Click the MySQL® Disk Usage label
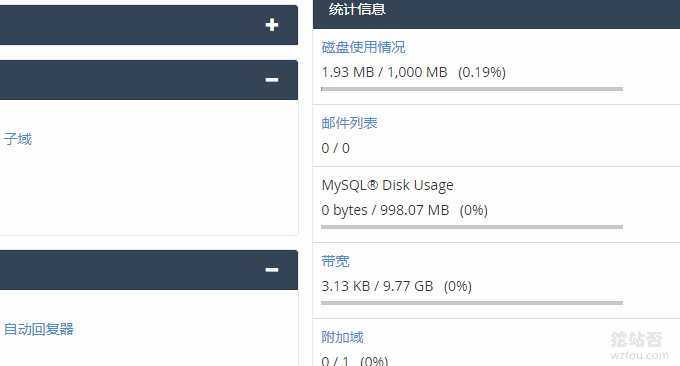This screenshot has height=366, width=680. click(x=387, y=185)
